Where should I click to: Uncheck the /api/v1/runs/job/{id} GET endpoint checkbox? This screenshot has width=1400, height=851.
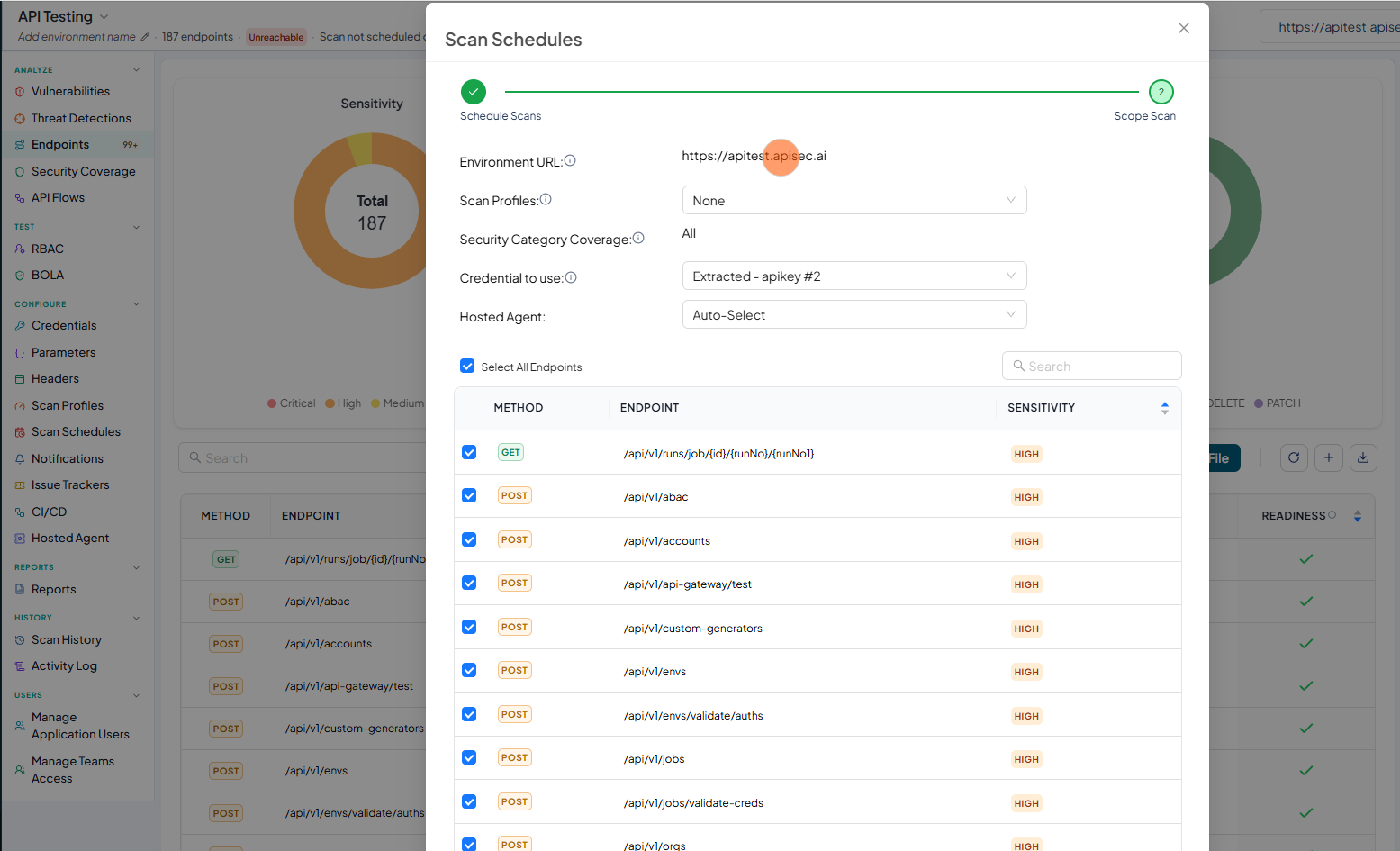point(469,452)
